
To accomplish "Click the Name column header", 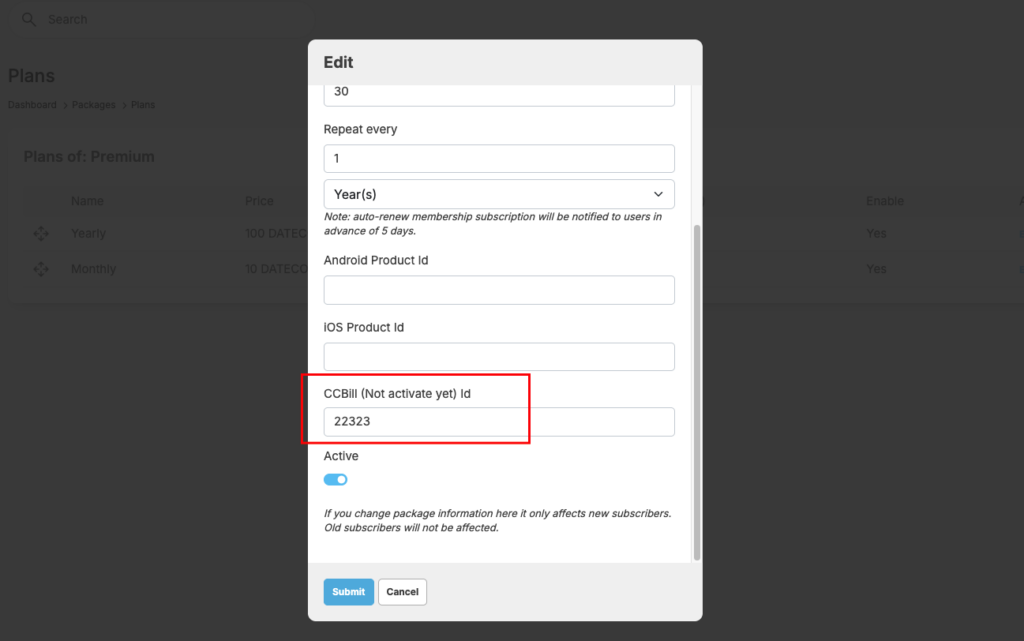I will 87,201.
